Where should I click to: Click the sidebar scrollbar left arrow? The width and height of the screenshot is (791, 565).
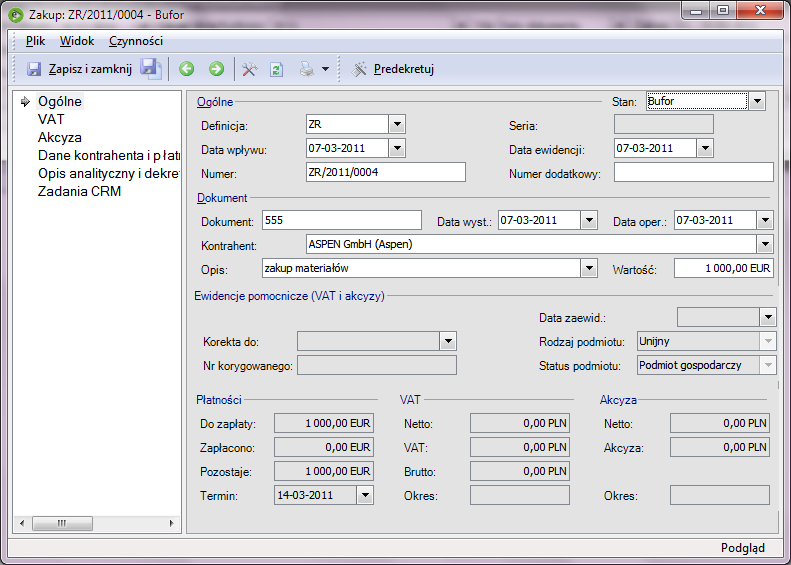click(x=22, y=523)
